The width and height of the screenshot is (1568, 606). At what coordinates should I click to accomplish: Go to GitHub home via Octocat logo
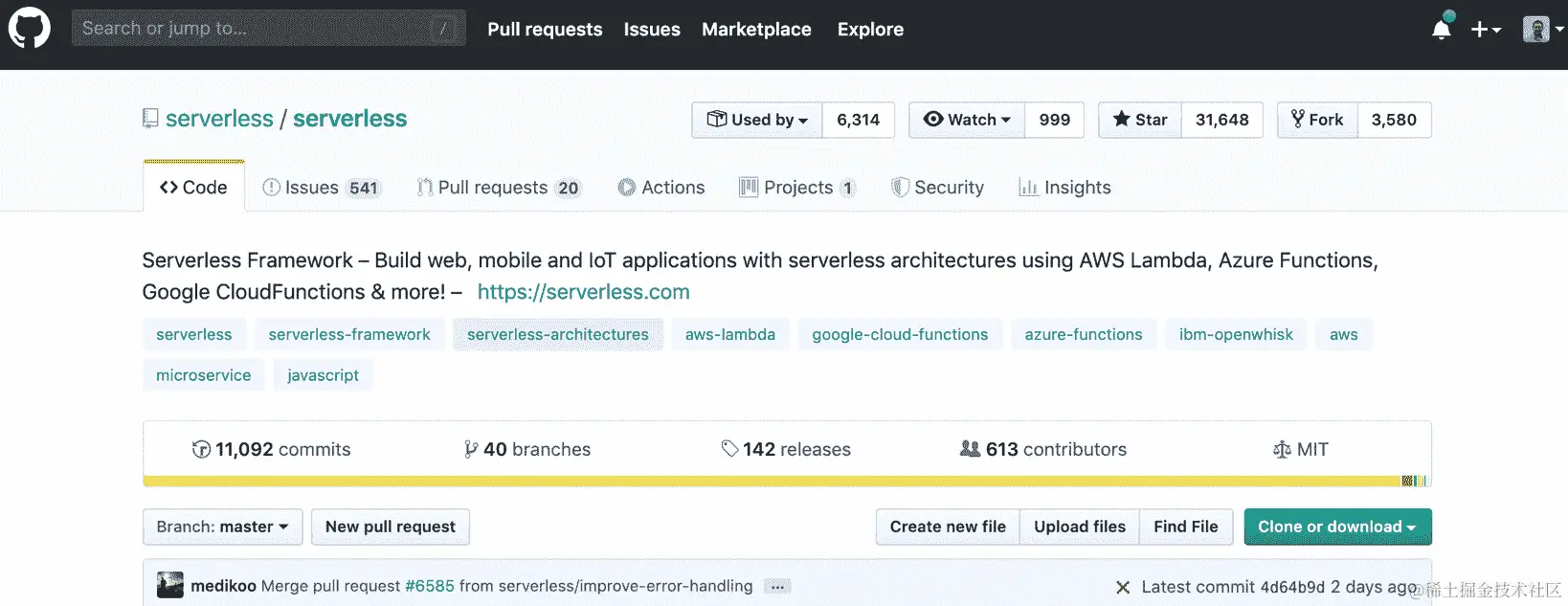tap(29, 29)
